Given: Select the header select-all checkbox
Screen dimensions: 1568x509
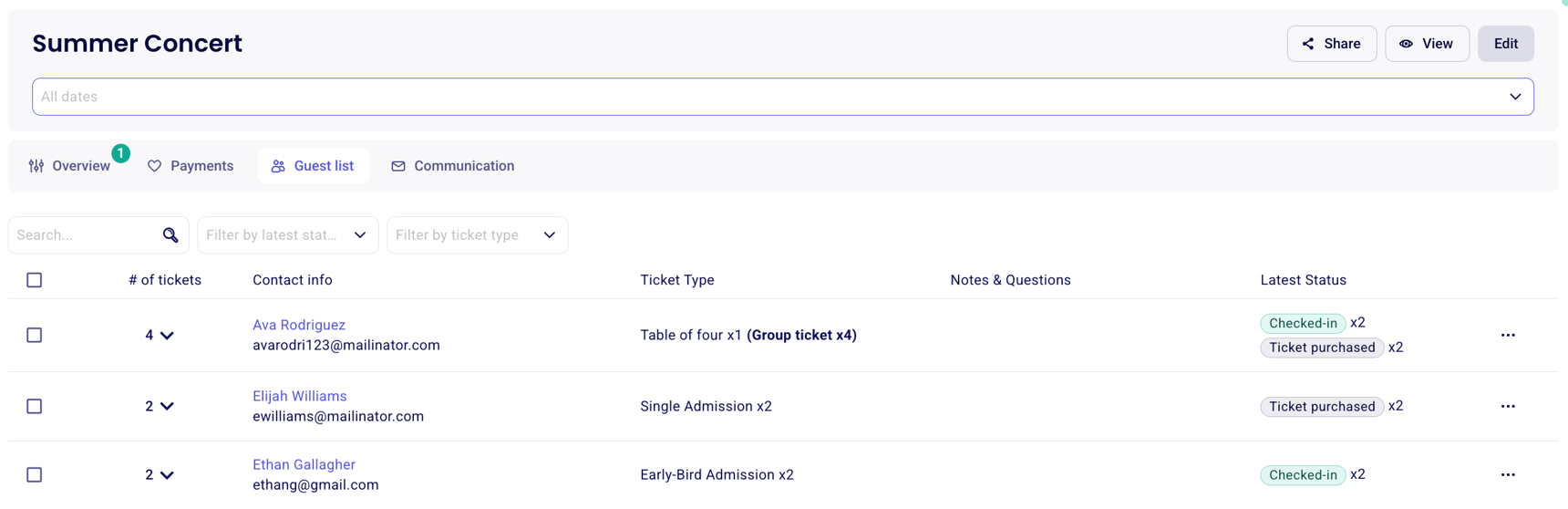Looking at the screenshot, I should point(35,280).
